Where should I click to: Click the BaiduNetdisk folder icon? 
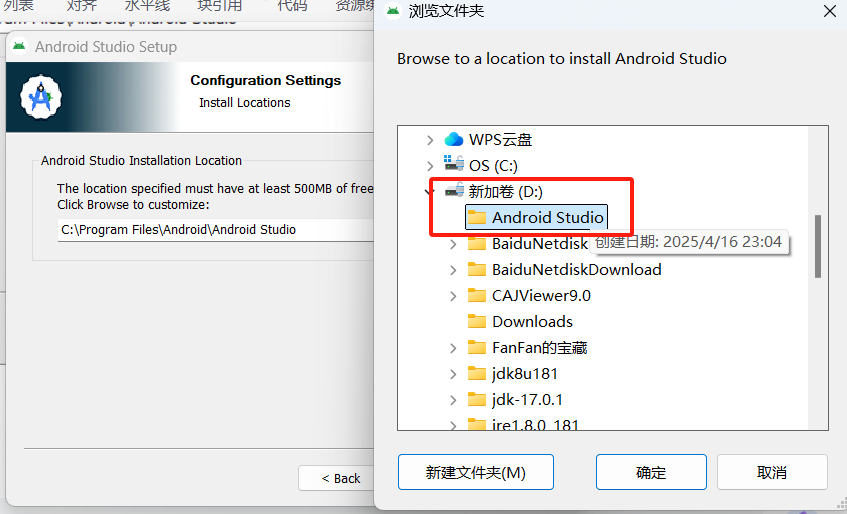[x=476, y=244]
